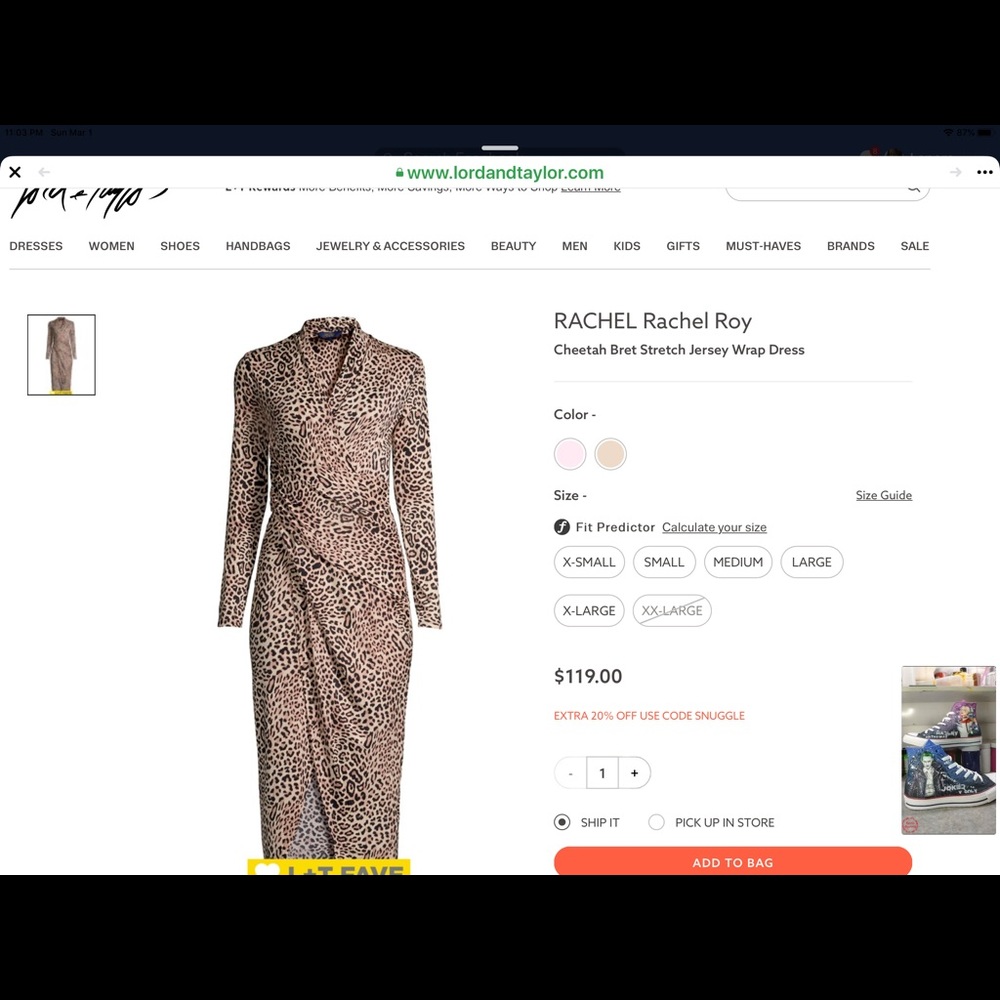
Task: Click Calculate your size link
Action: pyautogui.click(x=714, y=527)
